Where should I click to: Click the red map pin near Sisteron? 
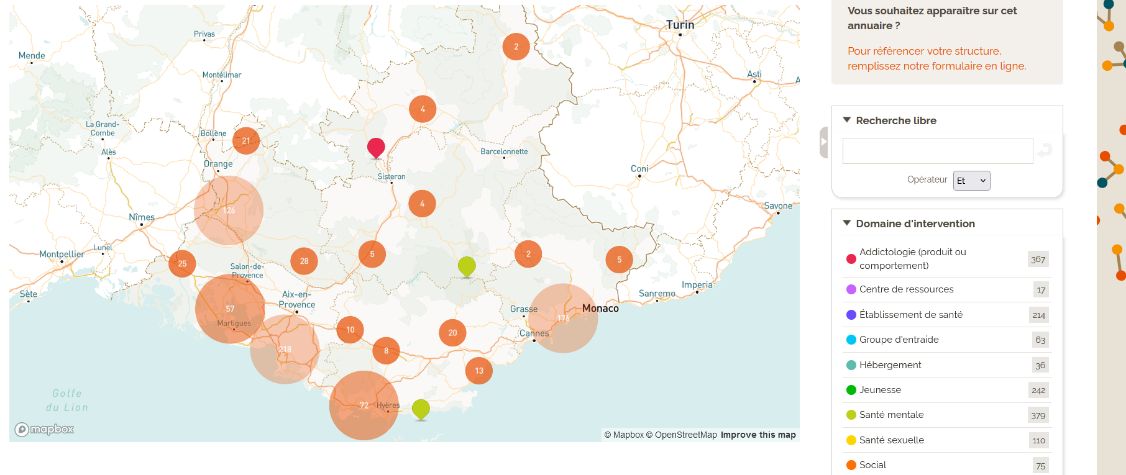pyautogui.click(x=376, y=147)
